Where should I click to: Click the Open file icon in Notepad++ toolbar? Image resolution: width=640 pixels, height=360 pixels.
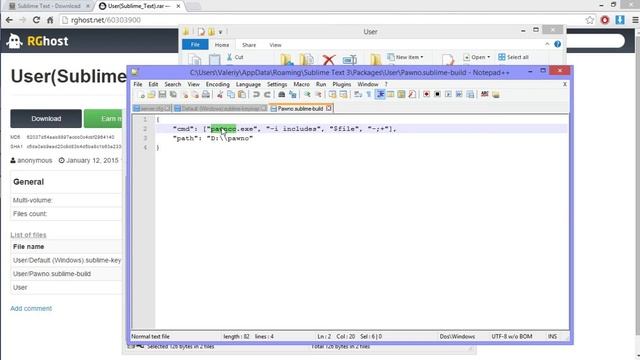pos(151,95)
